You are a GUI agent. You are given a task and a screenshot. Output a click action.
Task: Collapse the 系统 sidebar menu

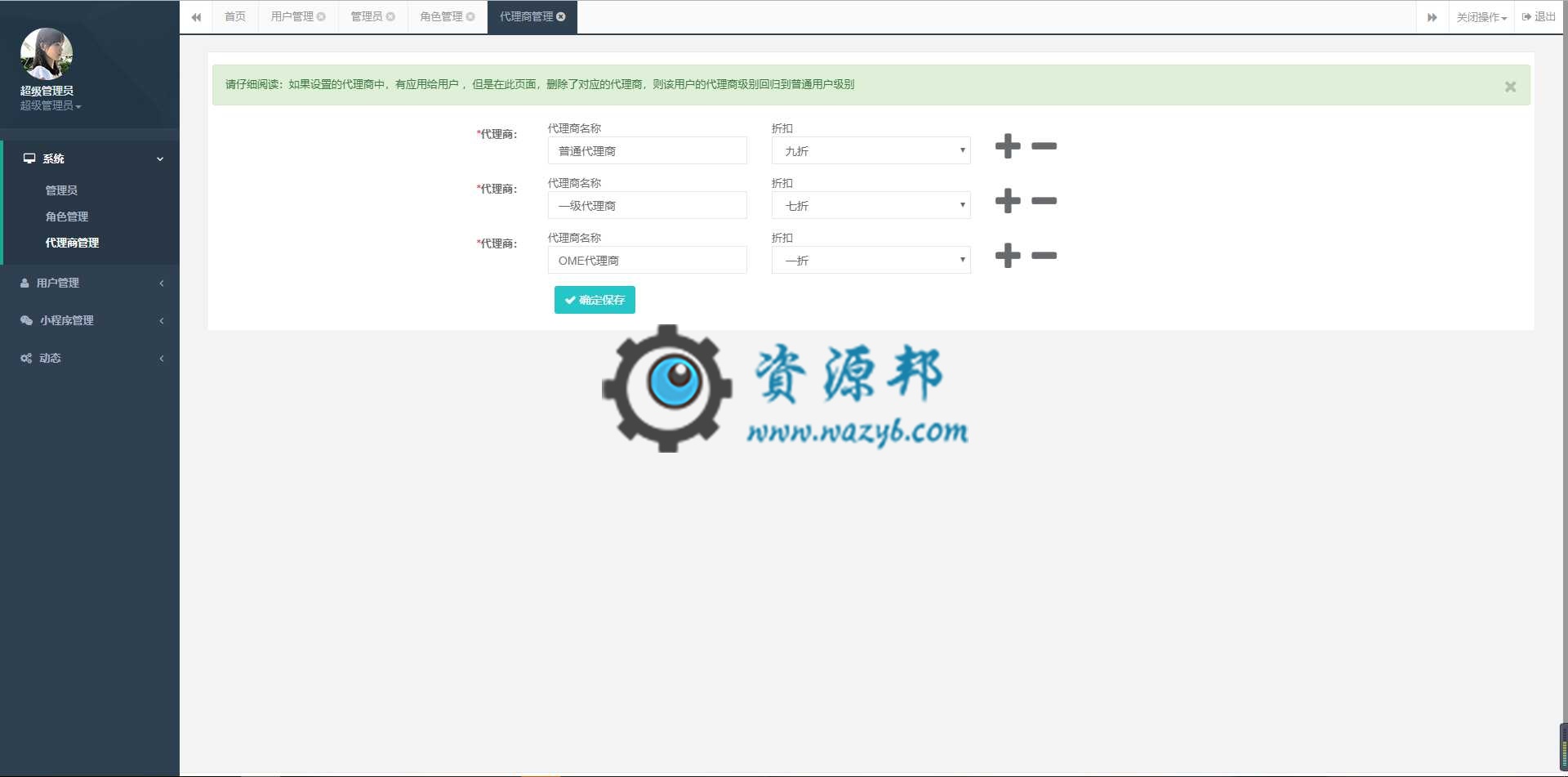(x=91, y=159)
